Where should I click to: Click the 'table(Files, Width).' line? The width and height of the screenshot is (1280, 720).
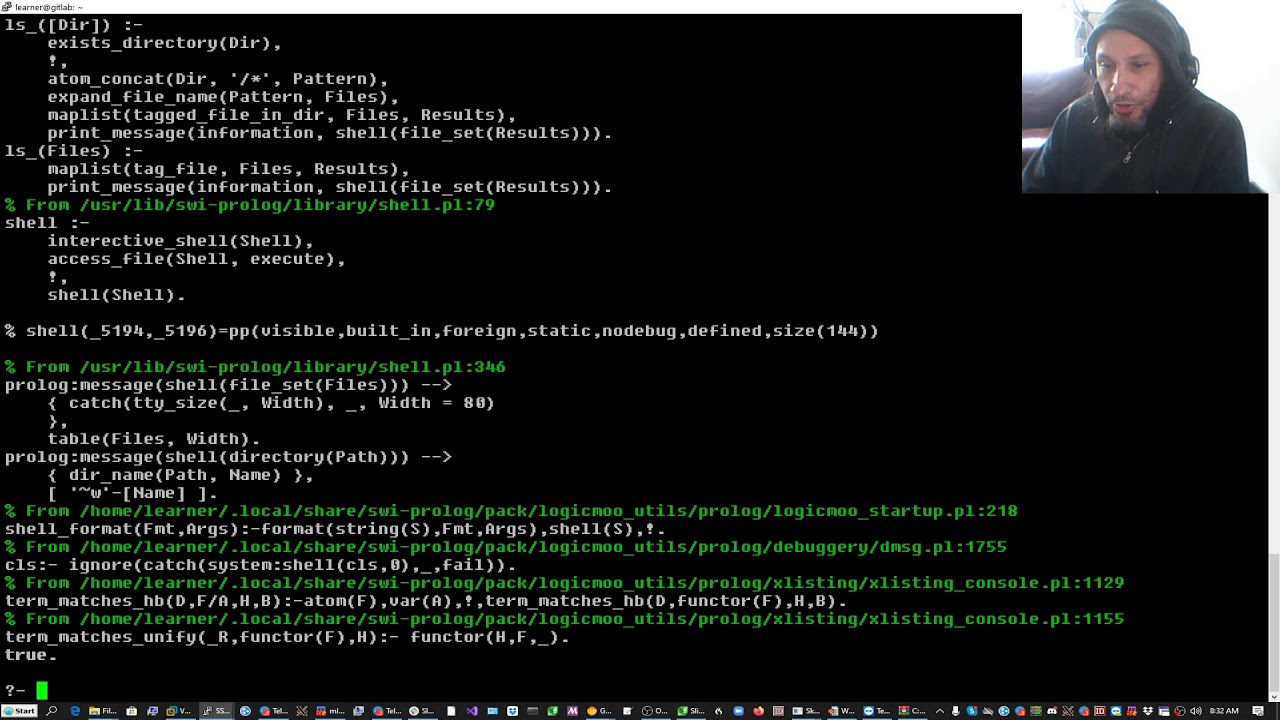pyautogui.click(x=154, y=439)
